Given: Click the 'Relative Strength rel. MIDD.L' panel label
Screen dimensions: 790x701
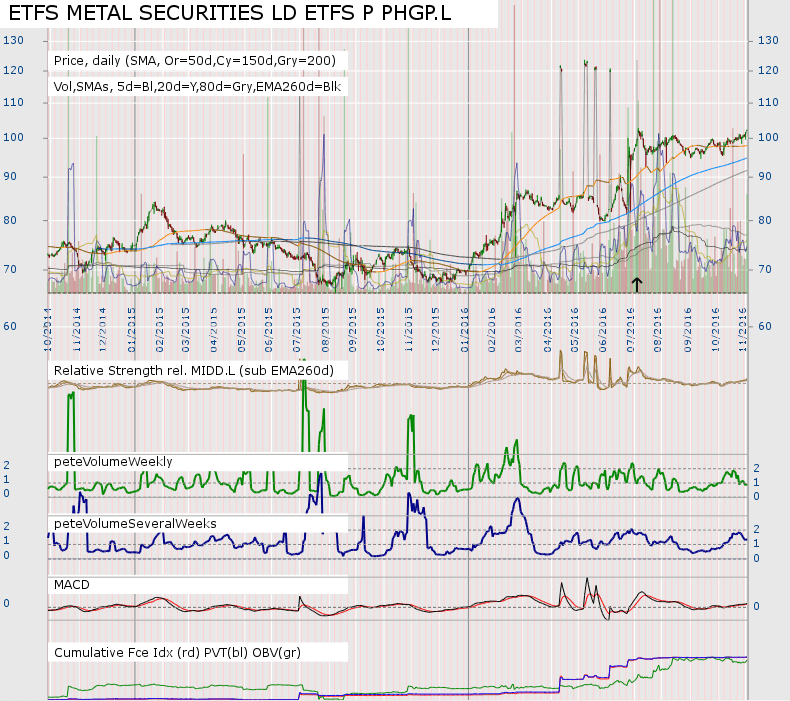Looking at the screenshot, I should 193,370.
